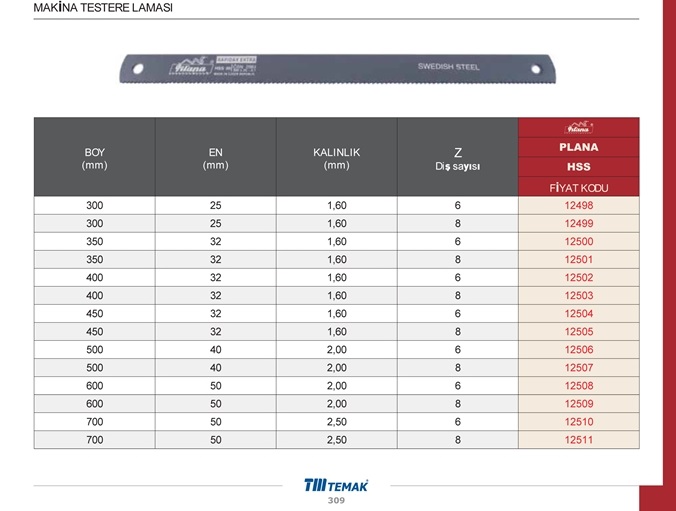This screenshot has width=676, height=511.
Task: Choose price code 12511
Action: point(578,439)
